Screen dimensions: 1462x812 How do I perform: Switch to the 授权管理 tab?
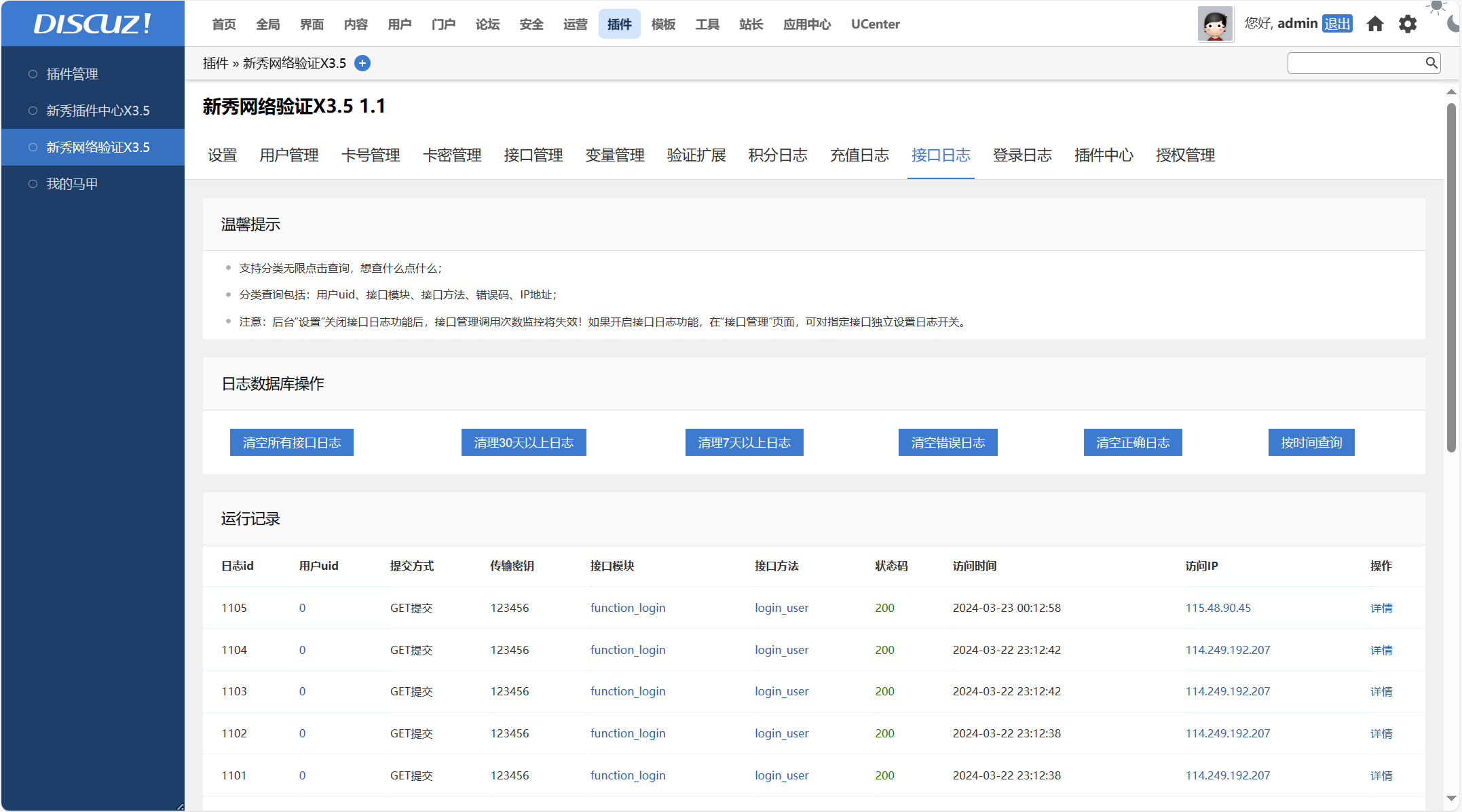tap(1185, 155)
